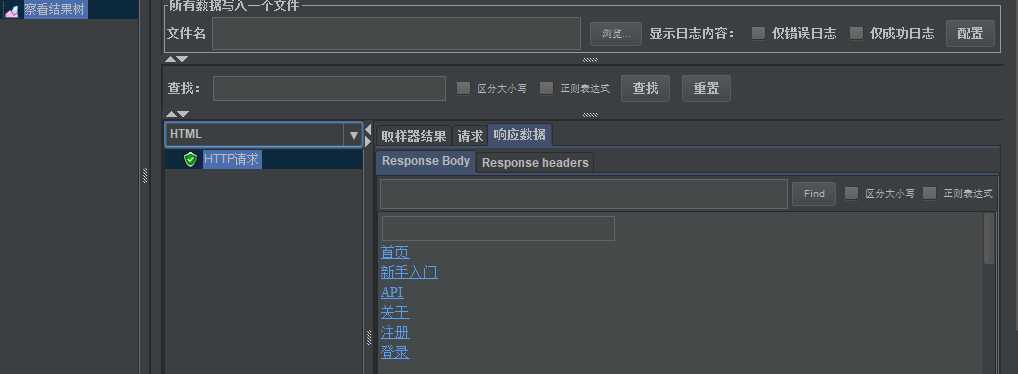Open the 新手入门 link
This screenshot has width=1018, height=374.
point(409,272)
